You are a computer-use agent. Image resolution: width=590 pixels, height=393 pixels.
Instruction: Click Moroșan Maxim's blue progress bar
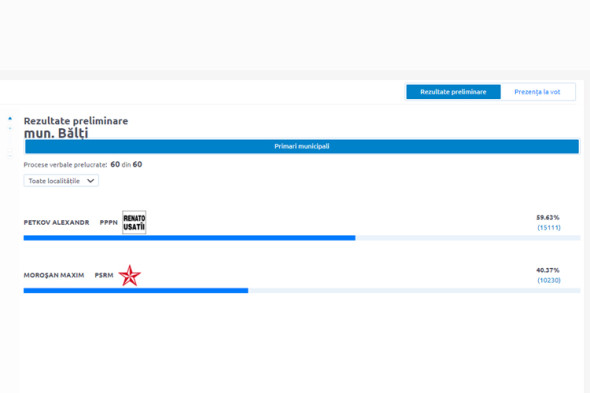[136, 291]
